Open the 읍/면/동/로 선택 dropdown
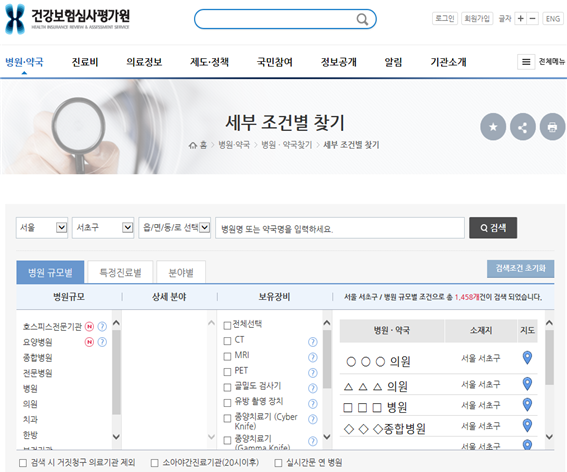The image size is (567, 472). (174, 228)
